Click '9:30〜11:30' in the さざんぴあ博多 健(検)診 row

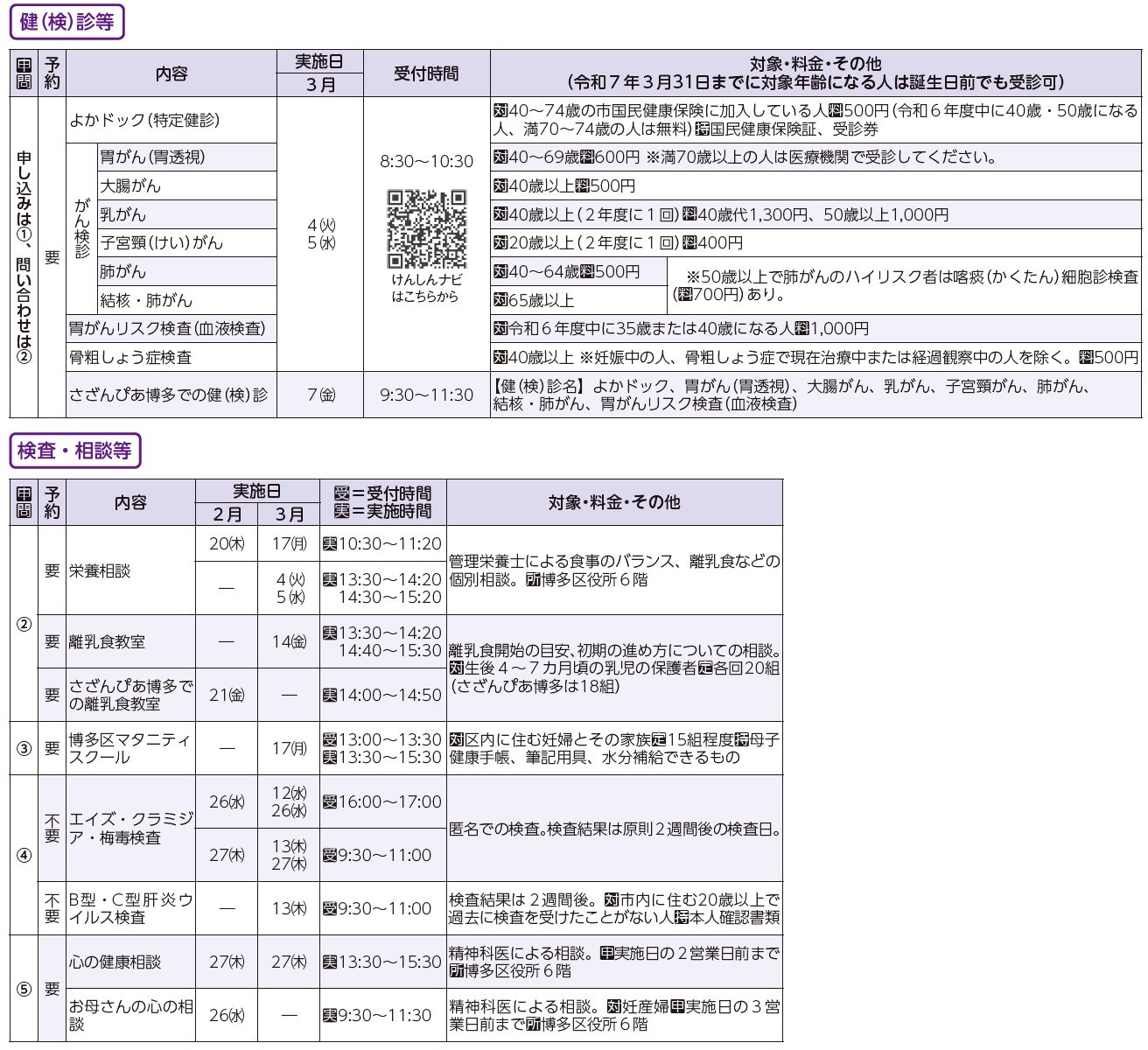pos(426,395)
